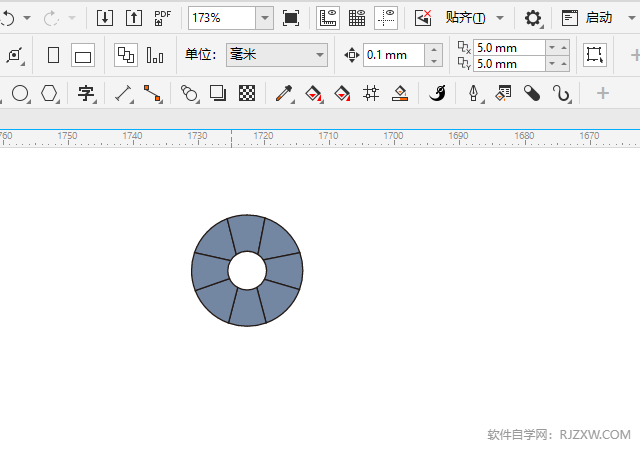Pick the Eyedropper tool

284,94
